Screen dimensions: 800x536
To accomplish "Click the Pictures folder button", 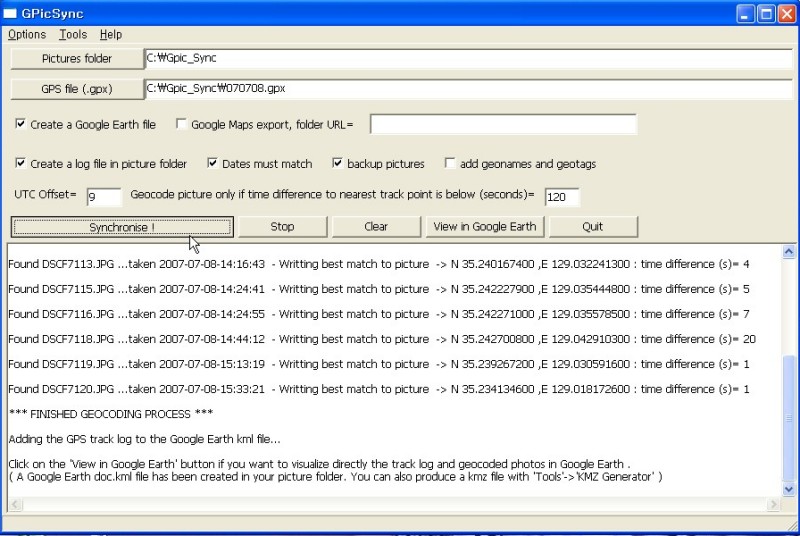I will [77, 59].
